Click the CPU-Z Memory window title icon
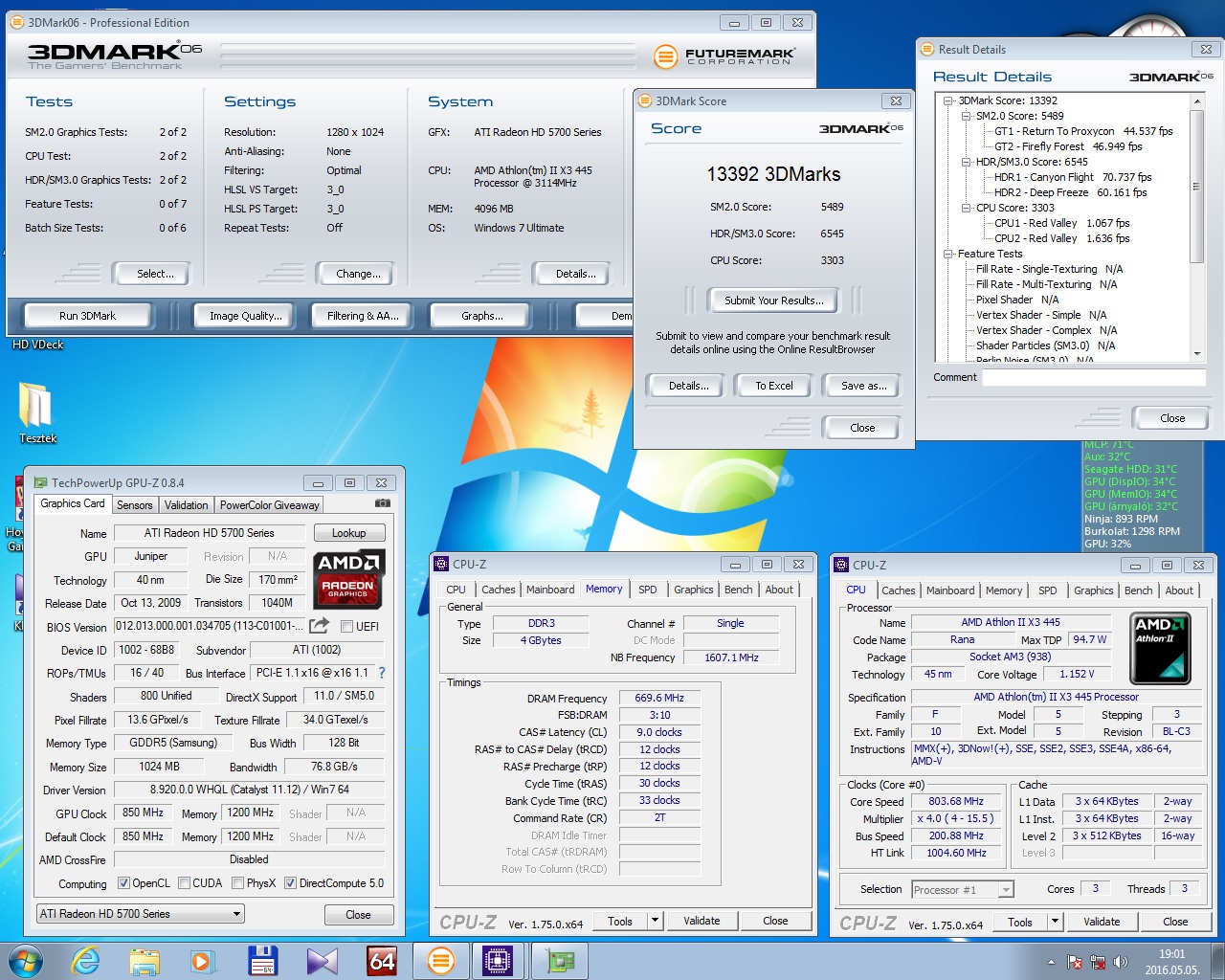The height and width of the screenshot is (980, 1225). tap(441, 564)
